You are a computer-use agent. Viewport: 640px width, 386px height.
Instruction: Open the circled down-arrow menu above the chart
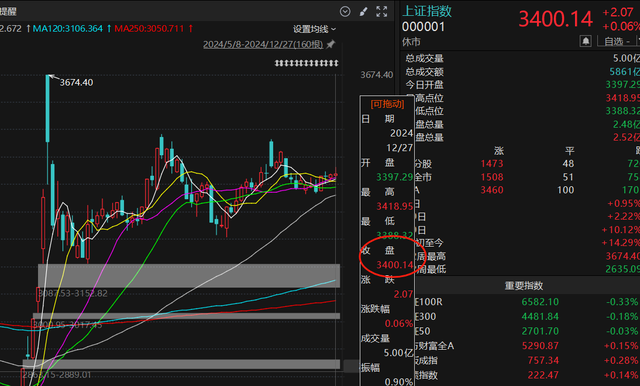pyautogui.click(x=345, y=11)
